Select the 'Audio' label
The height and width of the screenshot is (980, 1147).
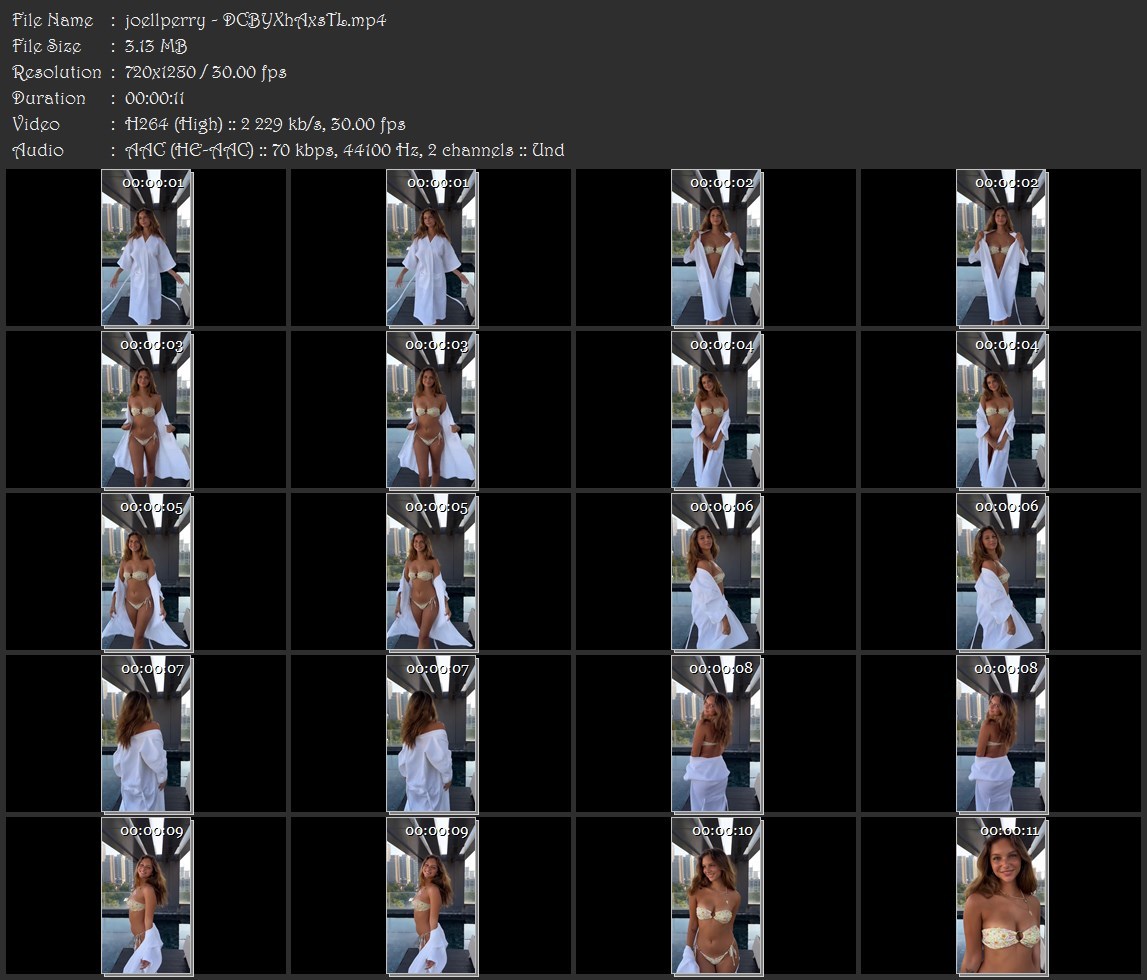pyautogui.click(x=38, y=151)
